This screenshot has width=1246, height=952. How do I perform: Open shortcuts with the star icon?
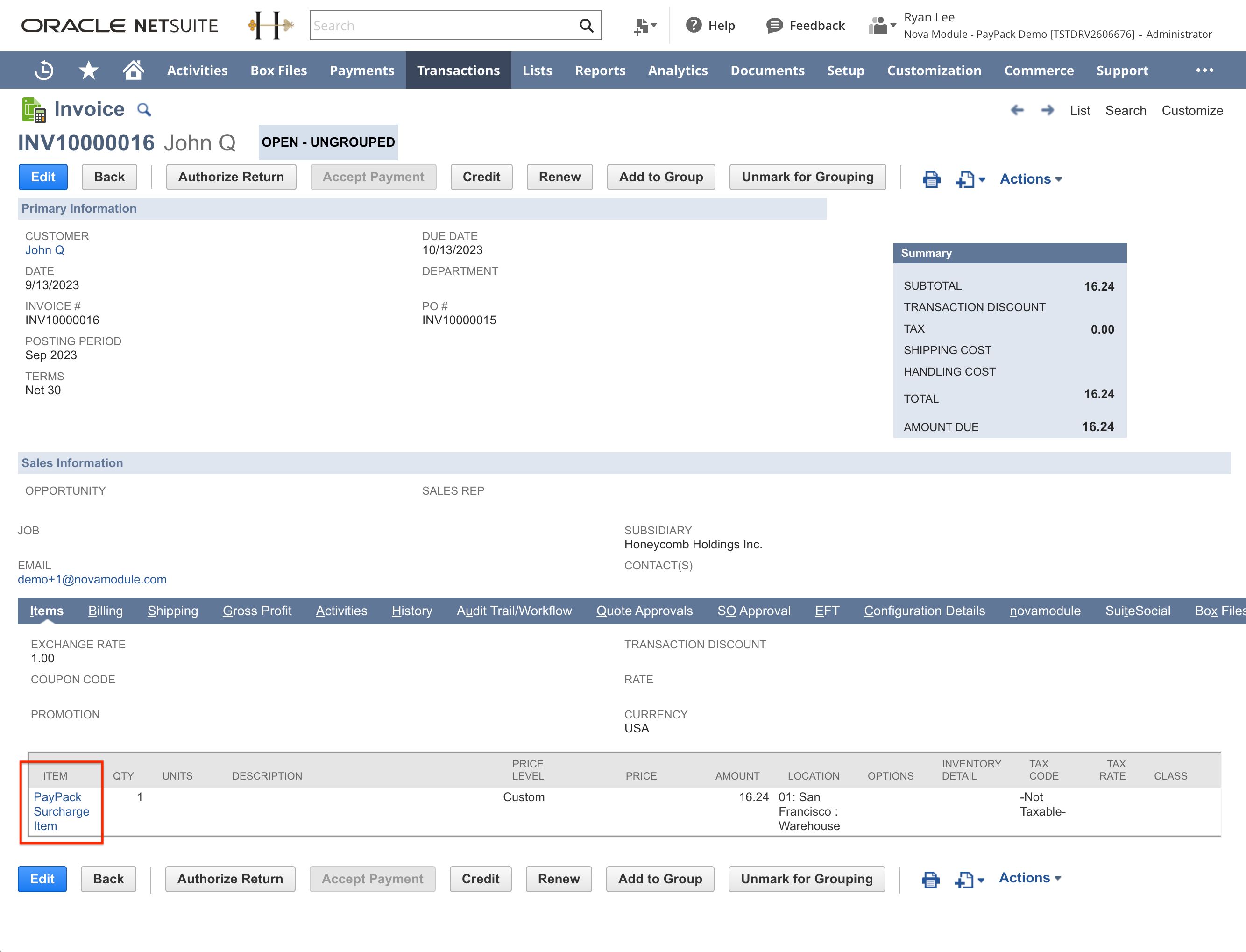(88, 70)
